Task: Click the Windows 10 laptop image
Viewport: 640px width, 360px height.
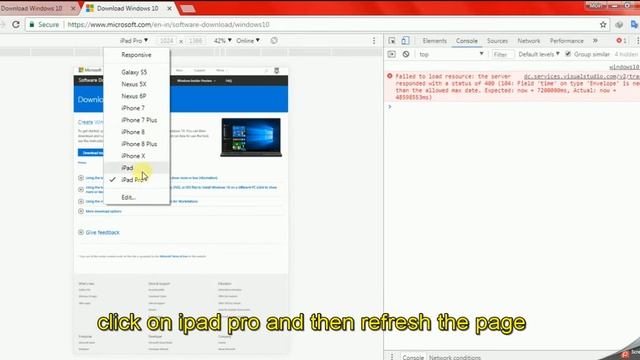Action: click(x=251, y=137)
